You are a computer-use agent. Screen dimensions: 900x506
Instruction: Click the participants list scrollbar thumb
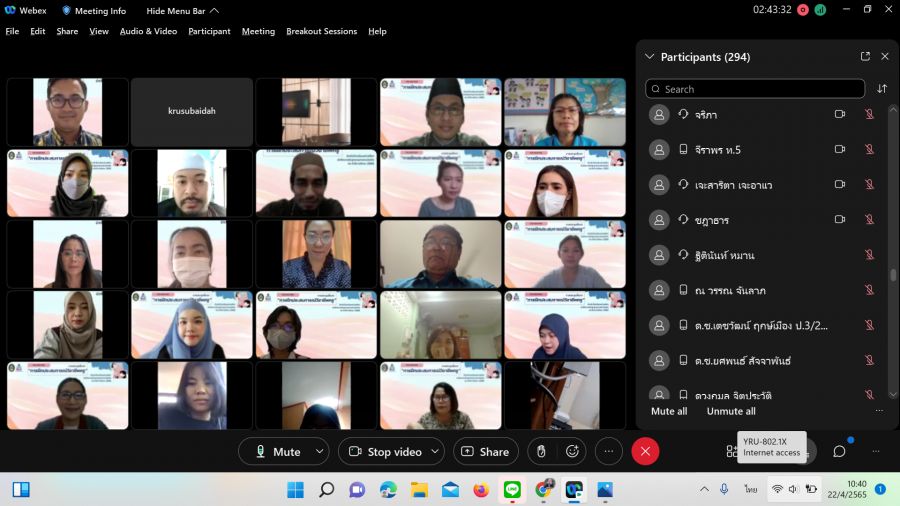[892, 275]
